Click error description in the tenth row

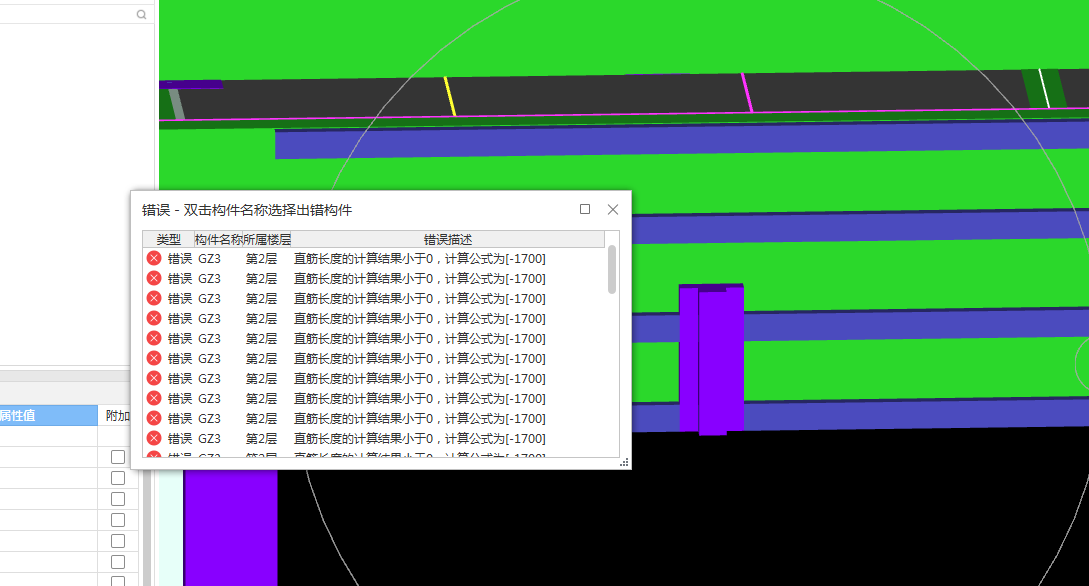click(x=419, y=439)
